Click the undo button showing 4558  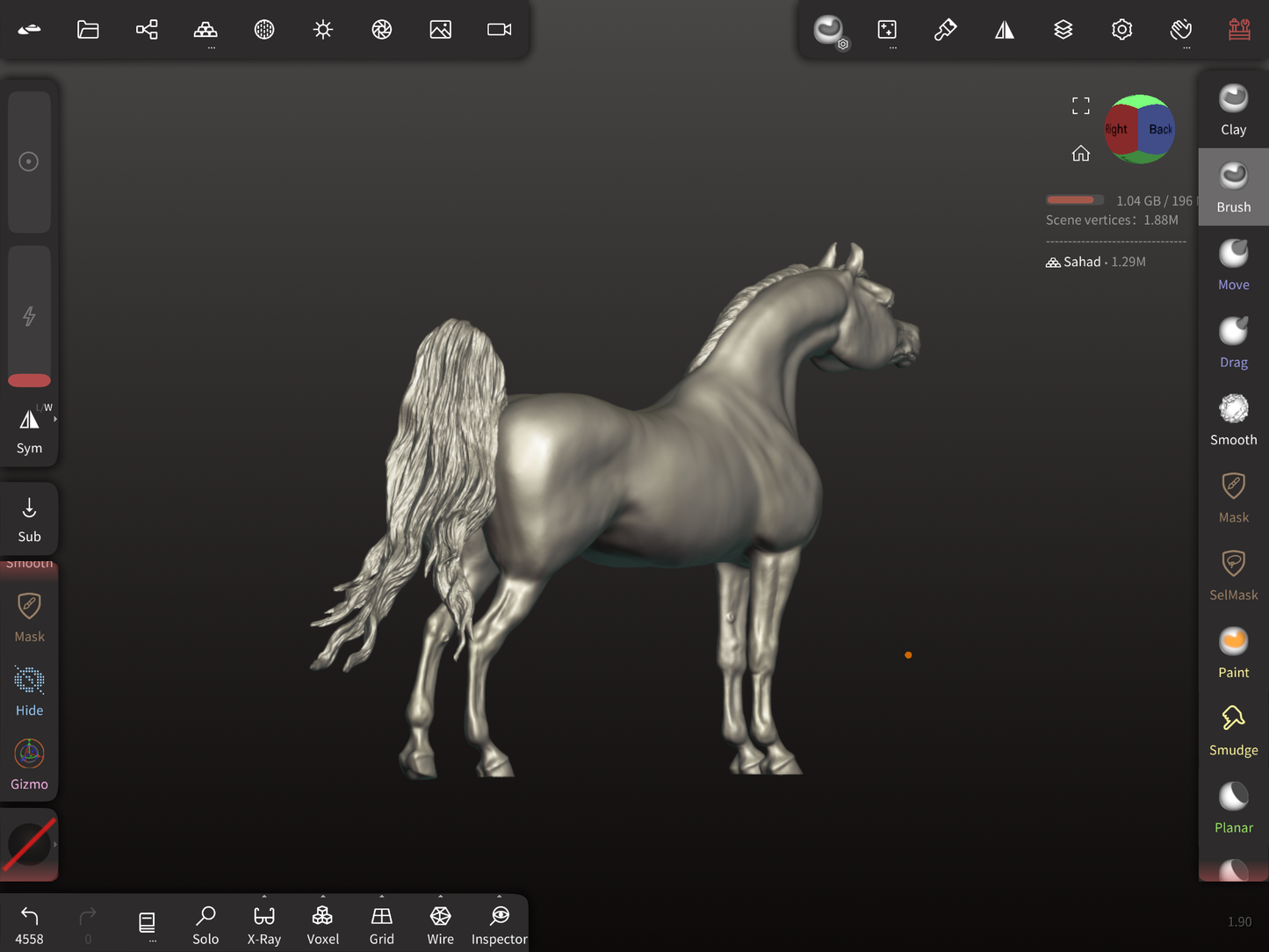(x=29, y=925)
